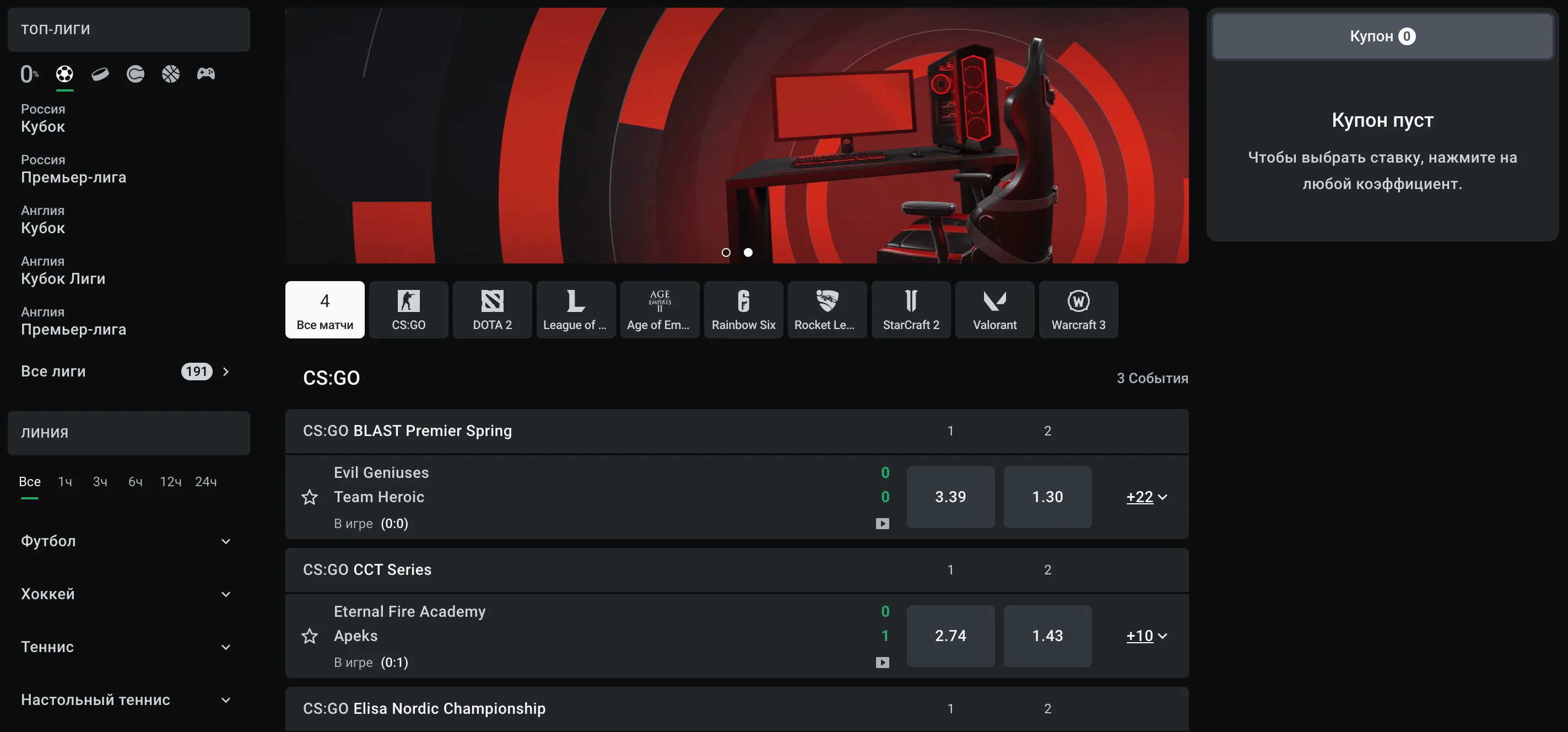Select the gamepad esports icon
Viewport: 1568px width, 732px height.
206,74
